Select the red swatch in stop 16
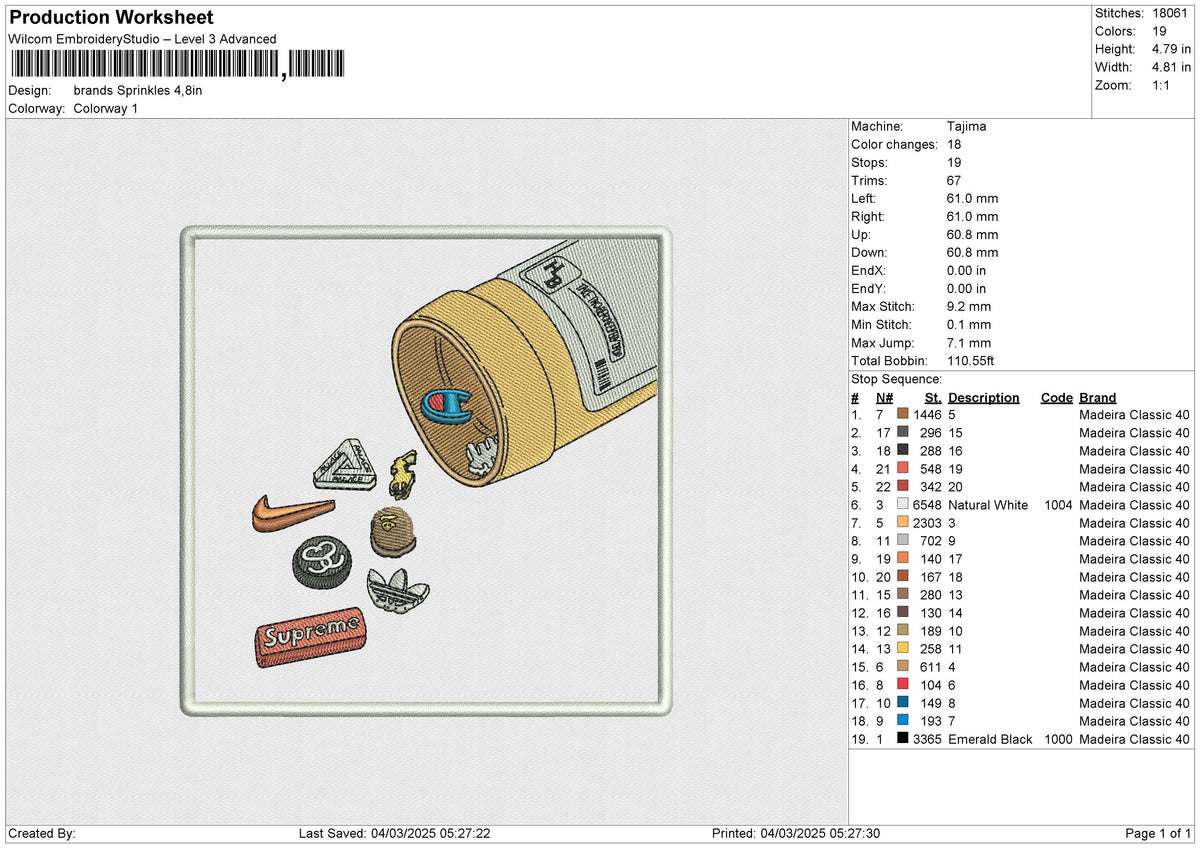 click(903, 685)
